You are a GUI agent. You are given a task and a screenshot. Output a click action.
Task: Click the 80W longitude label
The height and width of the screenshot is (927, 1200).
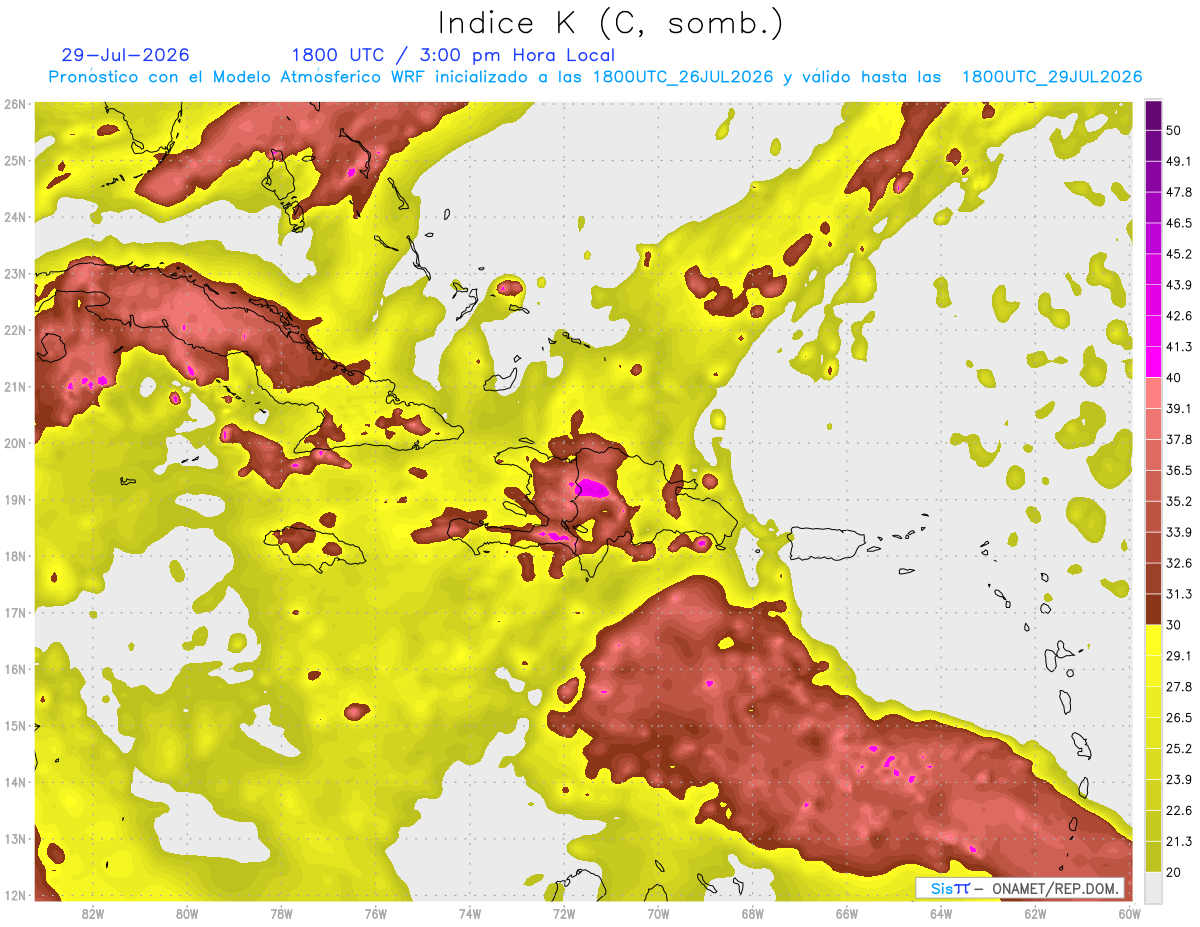coord(187,914)
